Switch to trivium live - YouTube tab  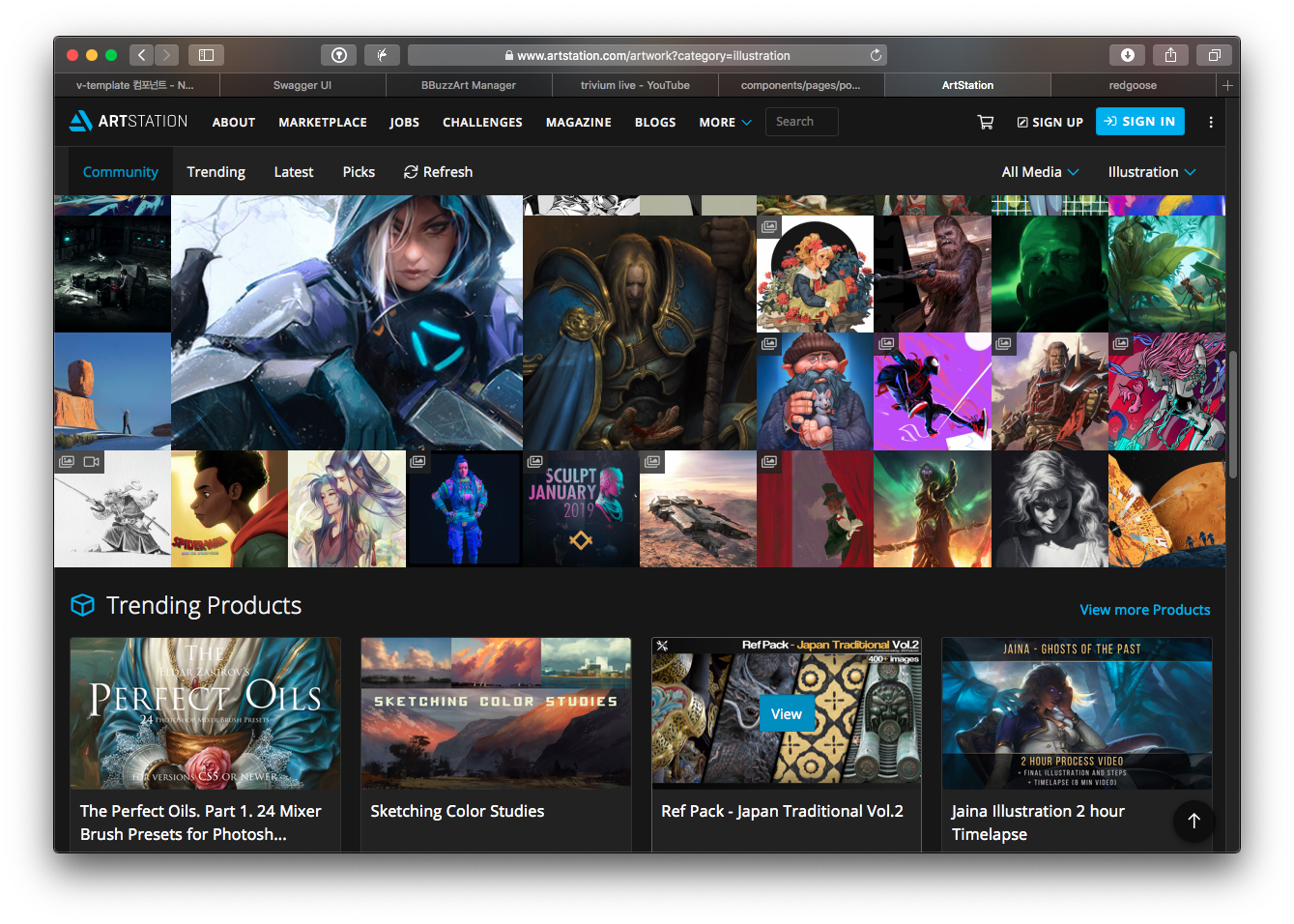[635, 85]
